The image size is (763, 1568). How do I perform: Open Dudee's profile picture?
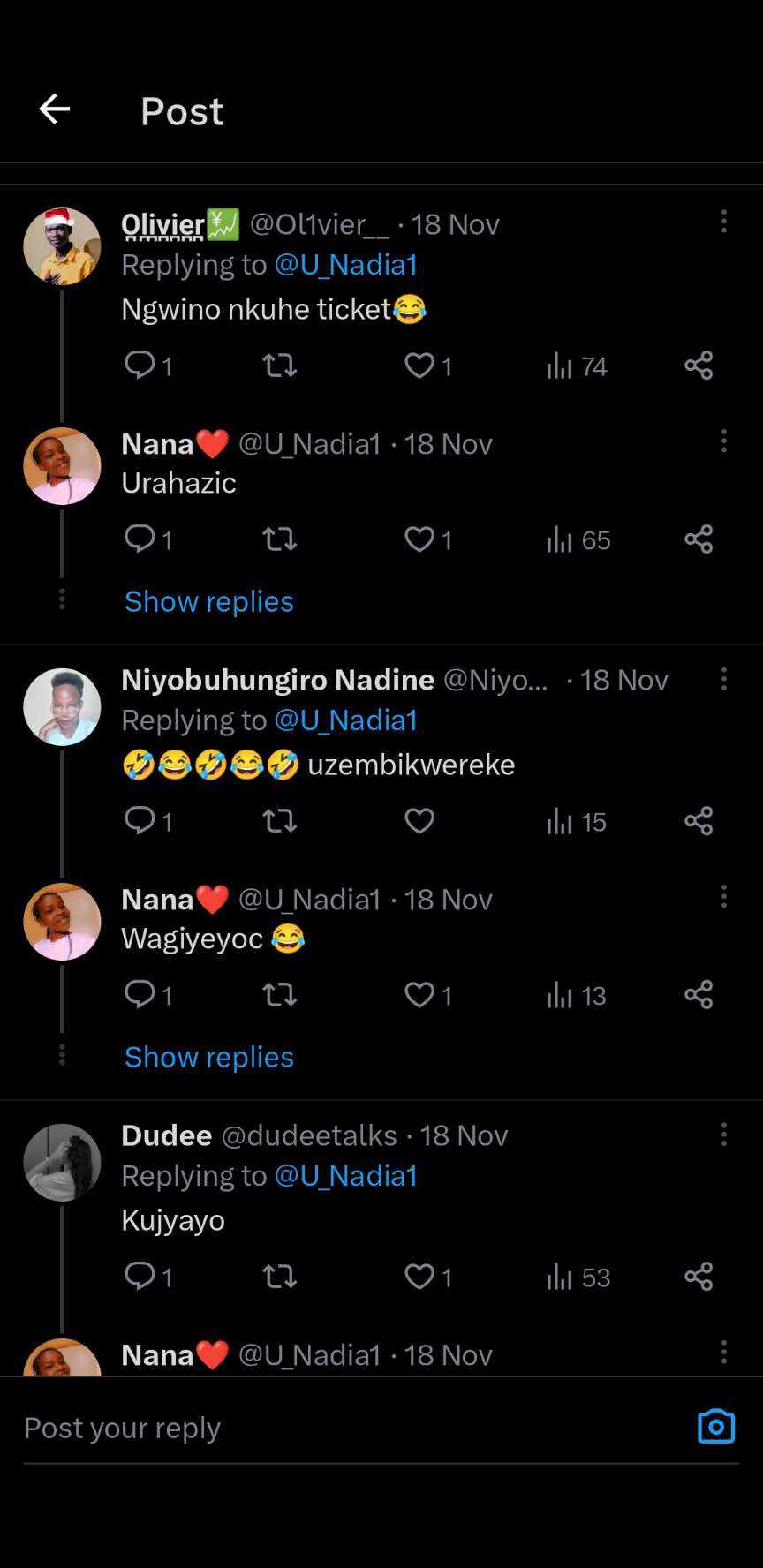pyautogui.click(x=62, y=1162)
